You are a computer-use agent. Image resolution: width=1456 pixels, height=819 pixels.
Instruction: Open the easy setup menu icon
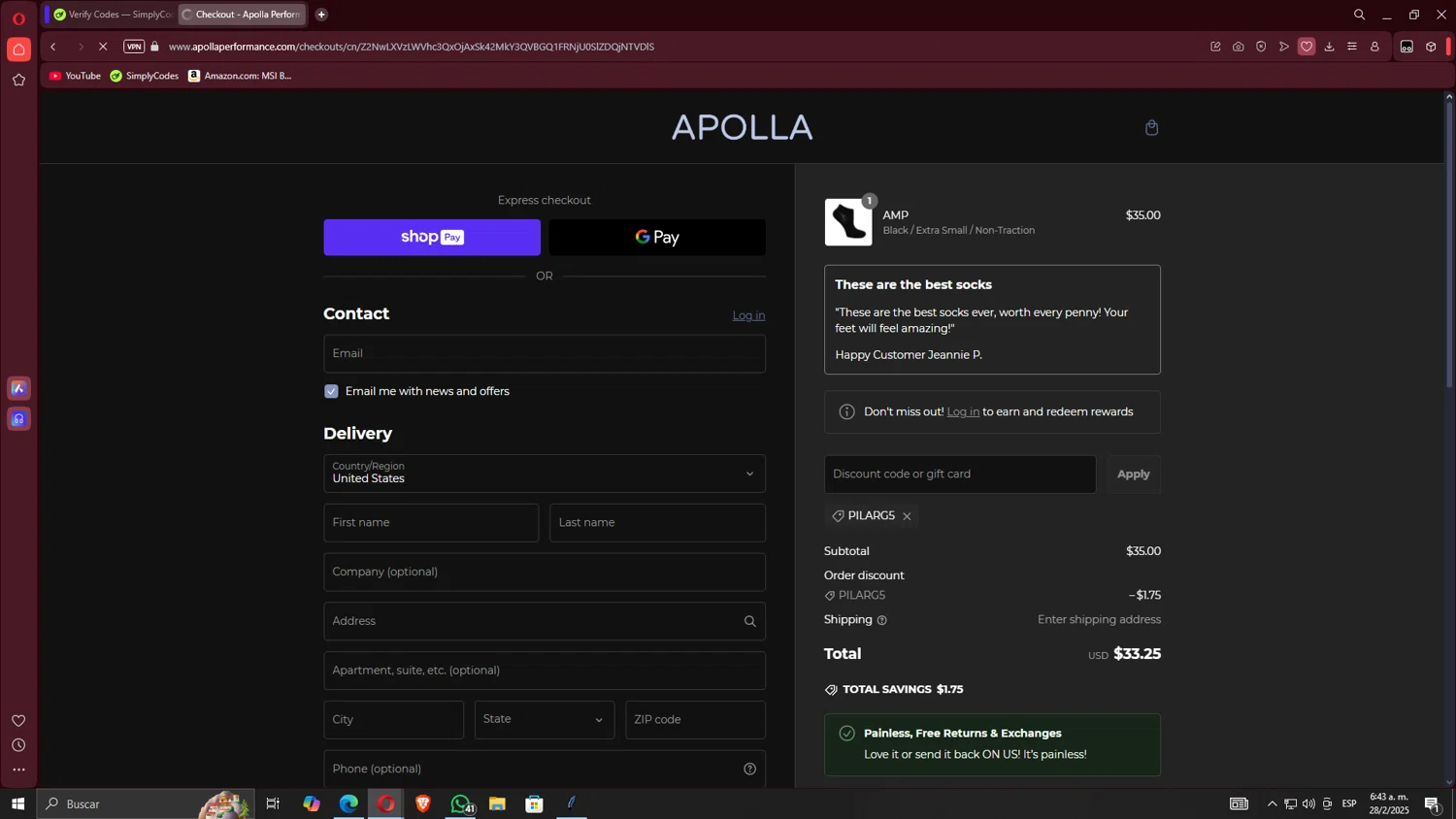[1352, 47]
